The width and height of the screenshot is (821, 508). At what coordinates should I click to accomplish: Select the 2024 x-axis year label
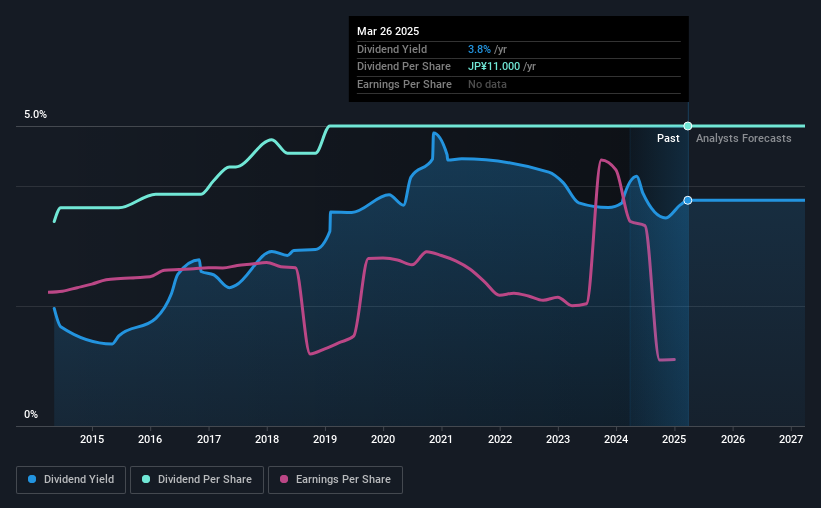[616, 439]
